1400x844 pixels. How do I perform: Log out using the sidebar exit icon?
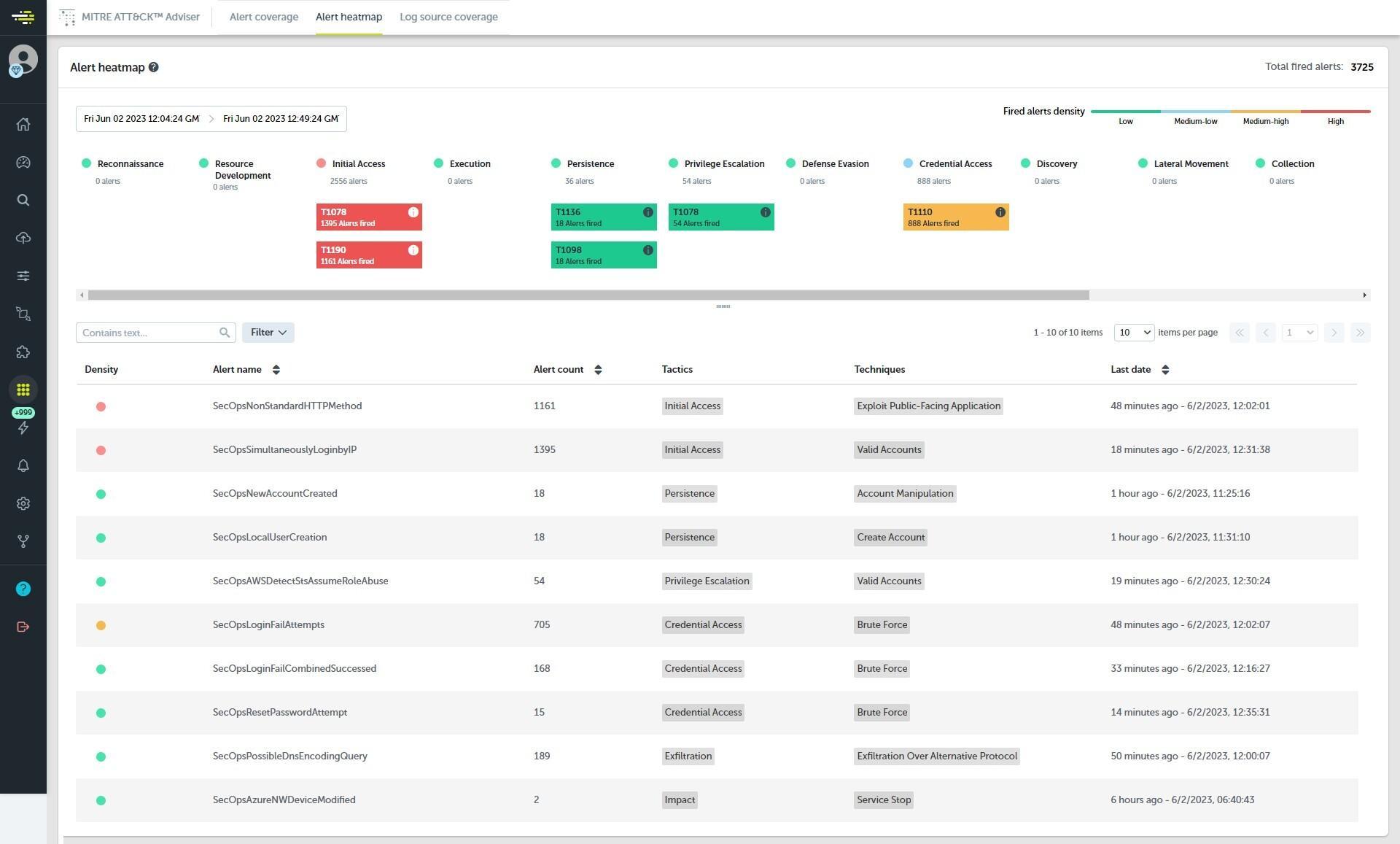coord(23,626)
